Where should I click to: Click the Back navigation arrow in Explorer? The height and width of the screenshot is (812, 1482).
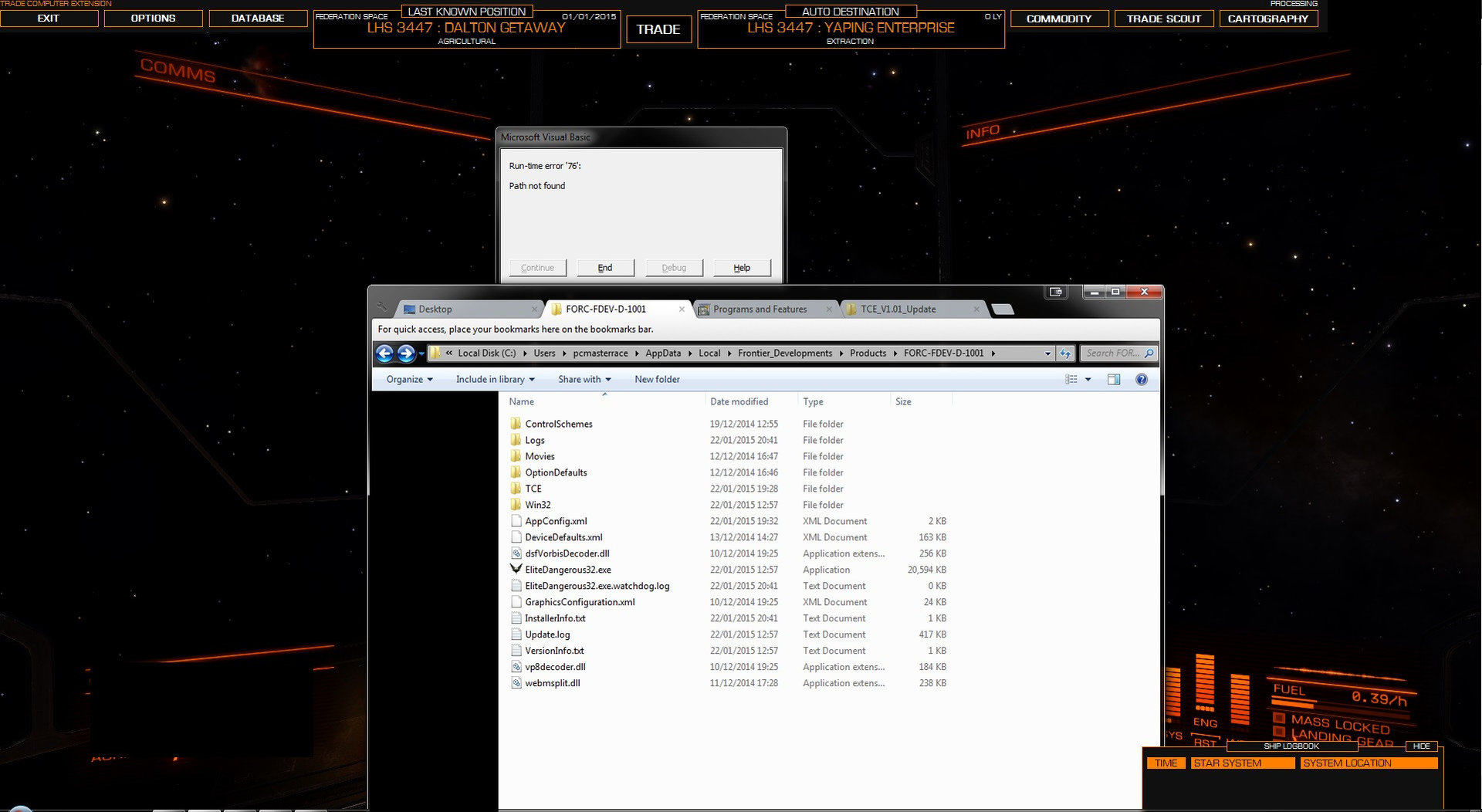[384, 354]
